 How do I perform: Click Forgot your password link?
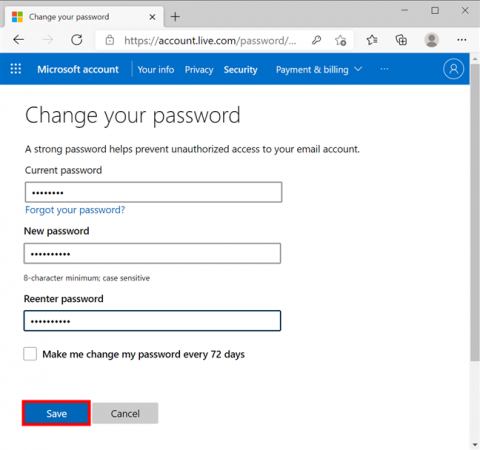click(x=75, y=210)
